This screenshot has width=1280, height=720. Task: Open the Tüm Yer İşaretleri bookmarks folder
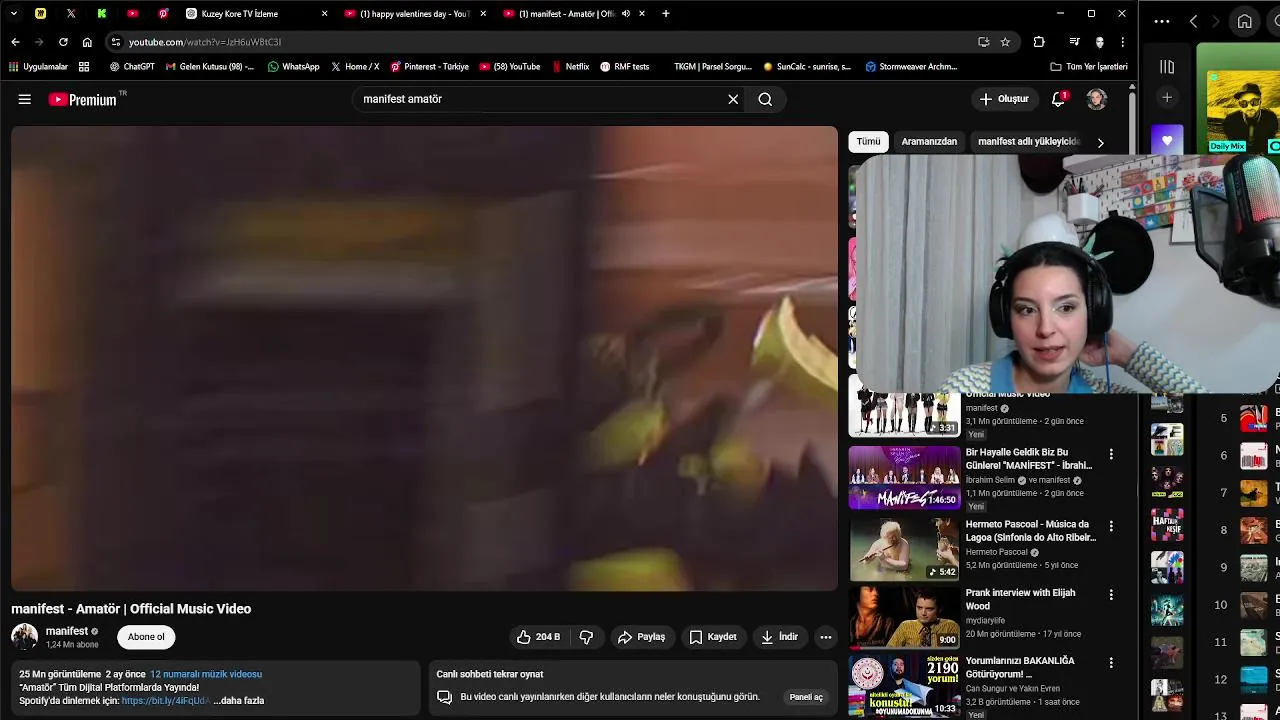(1089, 67)
